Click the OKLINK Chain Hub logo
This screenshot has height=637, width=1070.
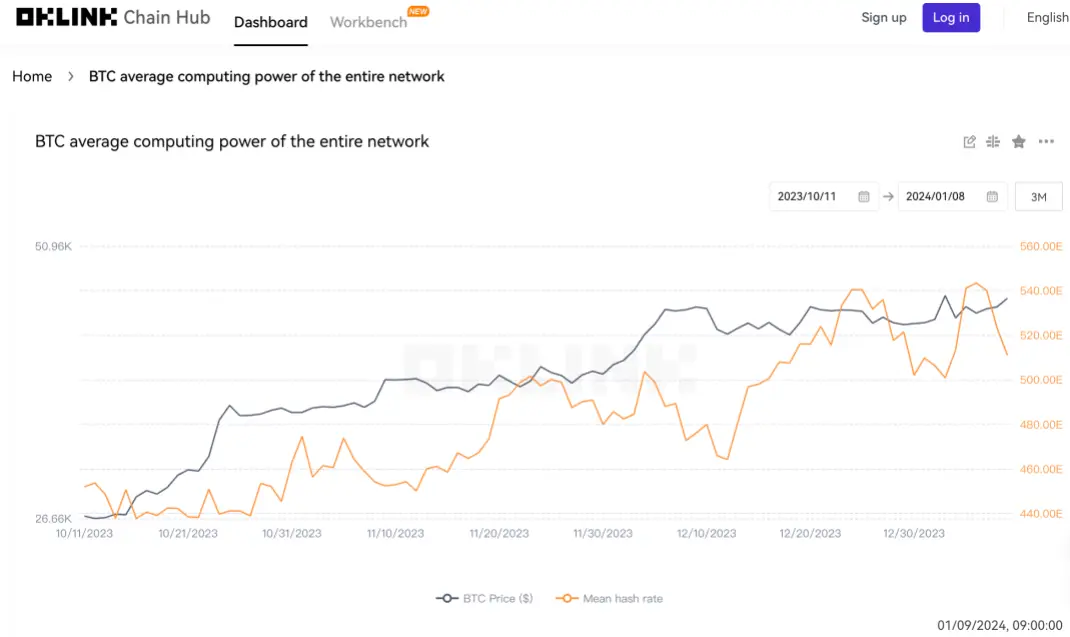click(113, 18)
